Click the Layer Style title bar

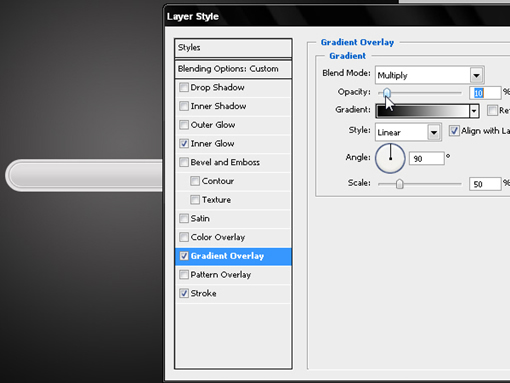tap(338, 16)
